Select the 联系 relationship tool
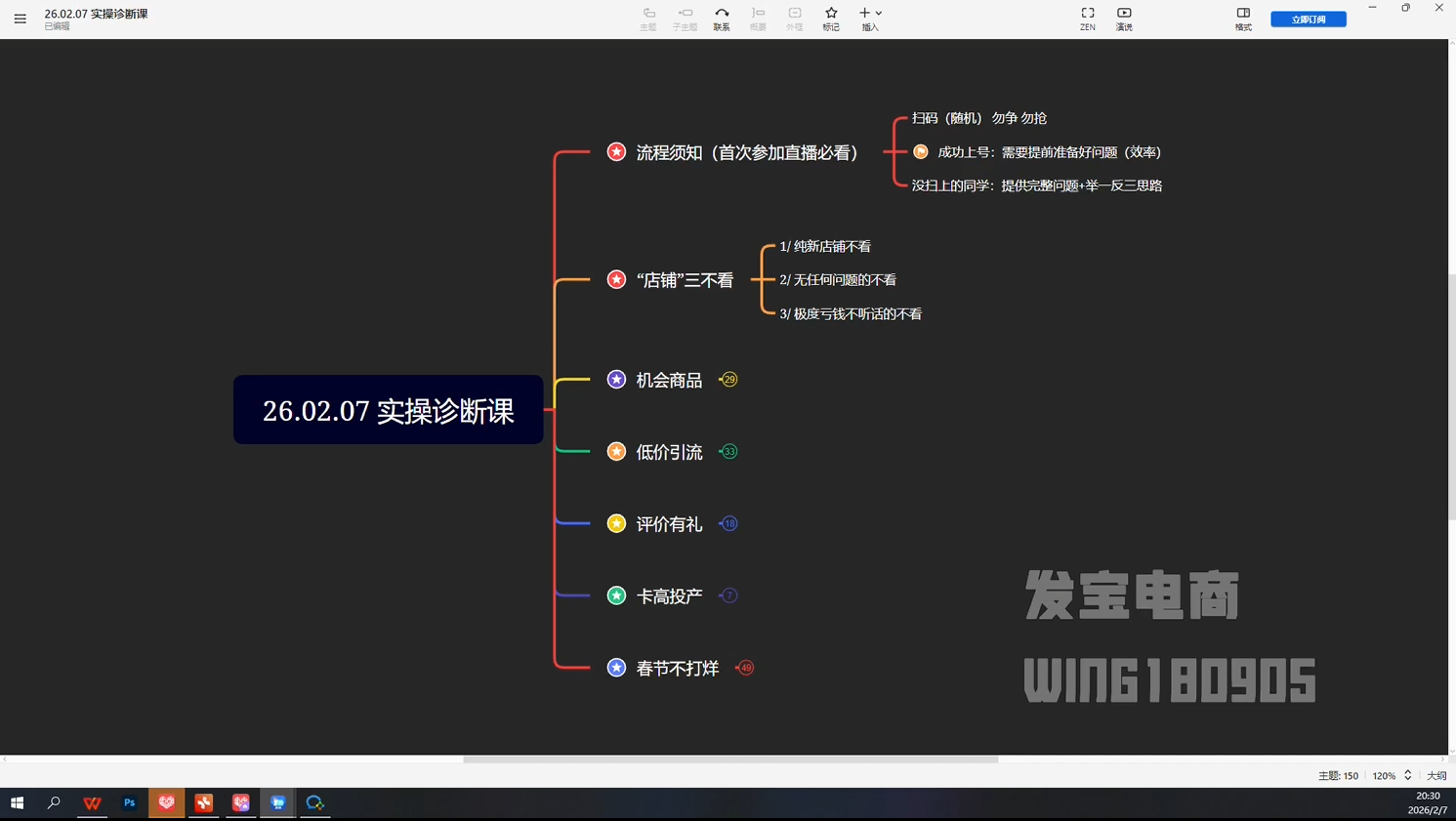This screenshot has height=821, width=1456. tap(722, 18)
